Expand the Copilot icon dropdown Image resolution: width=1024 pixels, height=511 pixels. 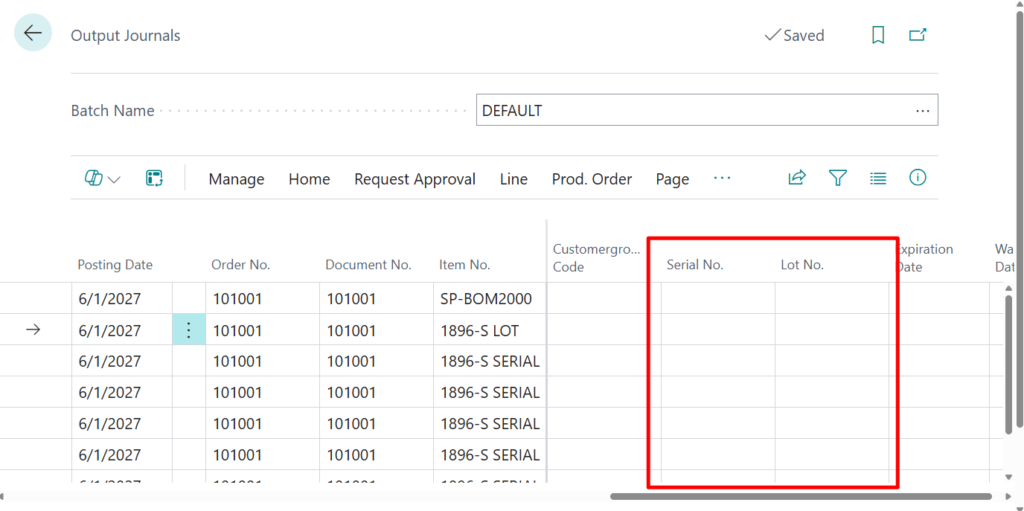pyautogui.click(x=102, y=178)
